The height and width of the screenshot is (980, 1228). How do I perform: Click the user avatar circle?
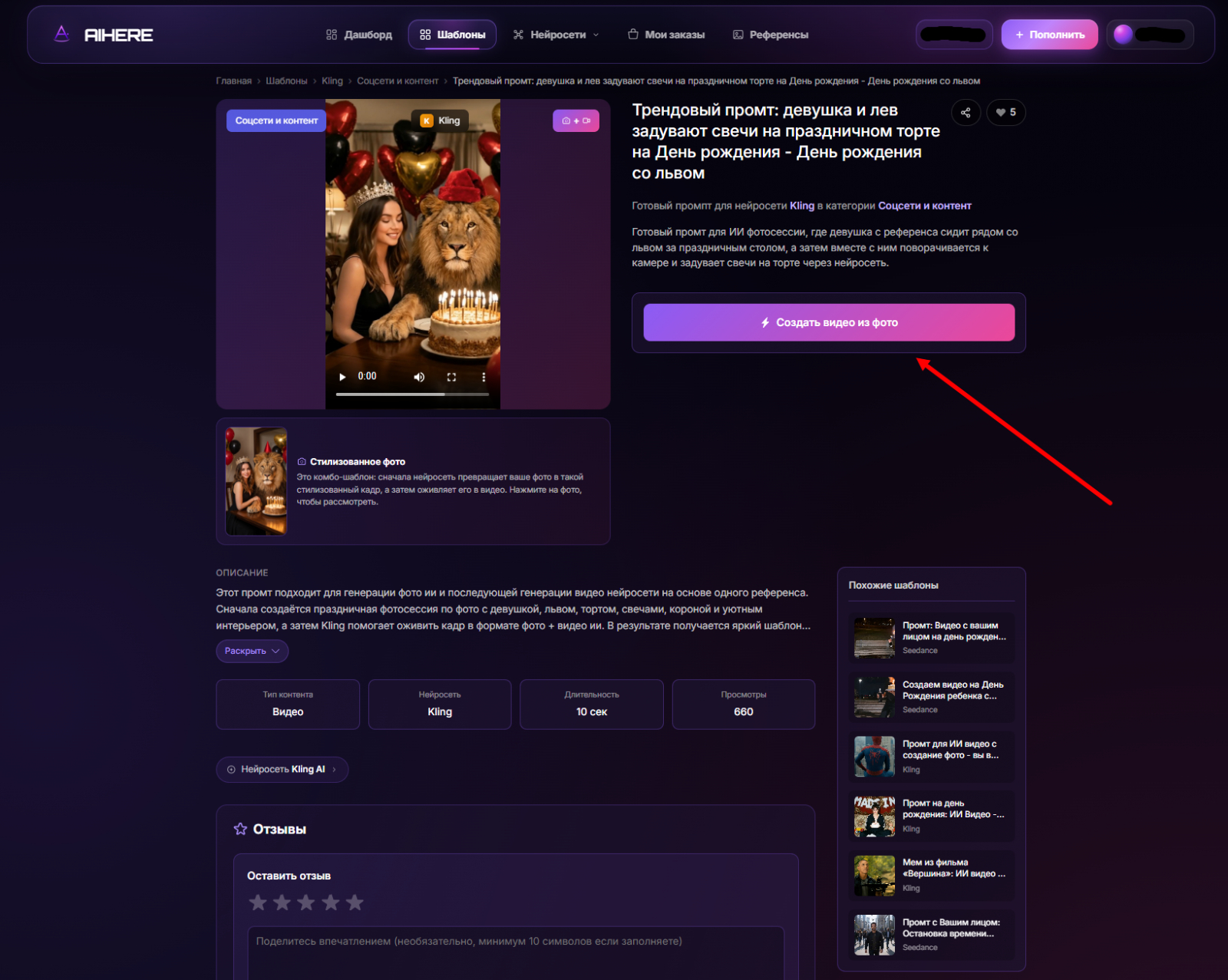[1123, 35]
